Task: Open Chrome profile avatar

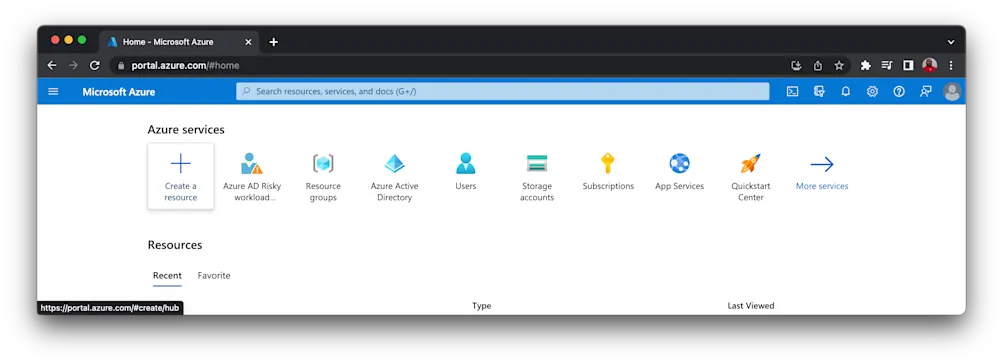Action: [x=929, y=65]
